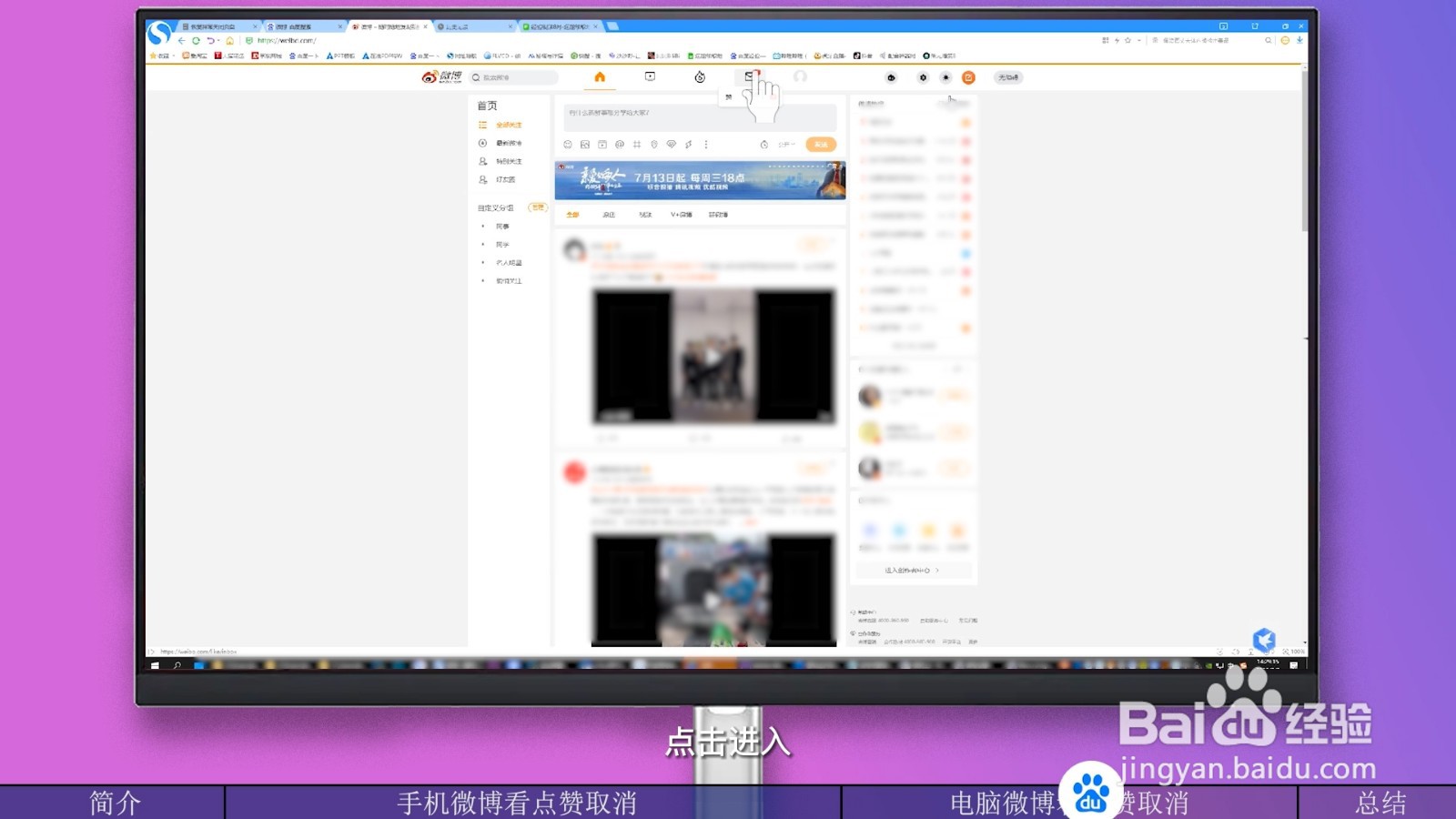This screenshot has height=819, width=1456.
Task: Switch to the V+微博 feed tab
Action: [x=682, y=215]
